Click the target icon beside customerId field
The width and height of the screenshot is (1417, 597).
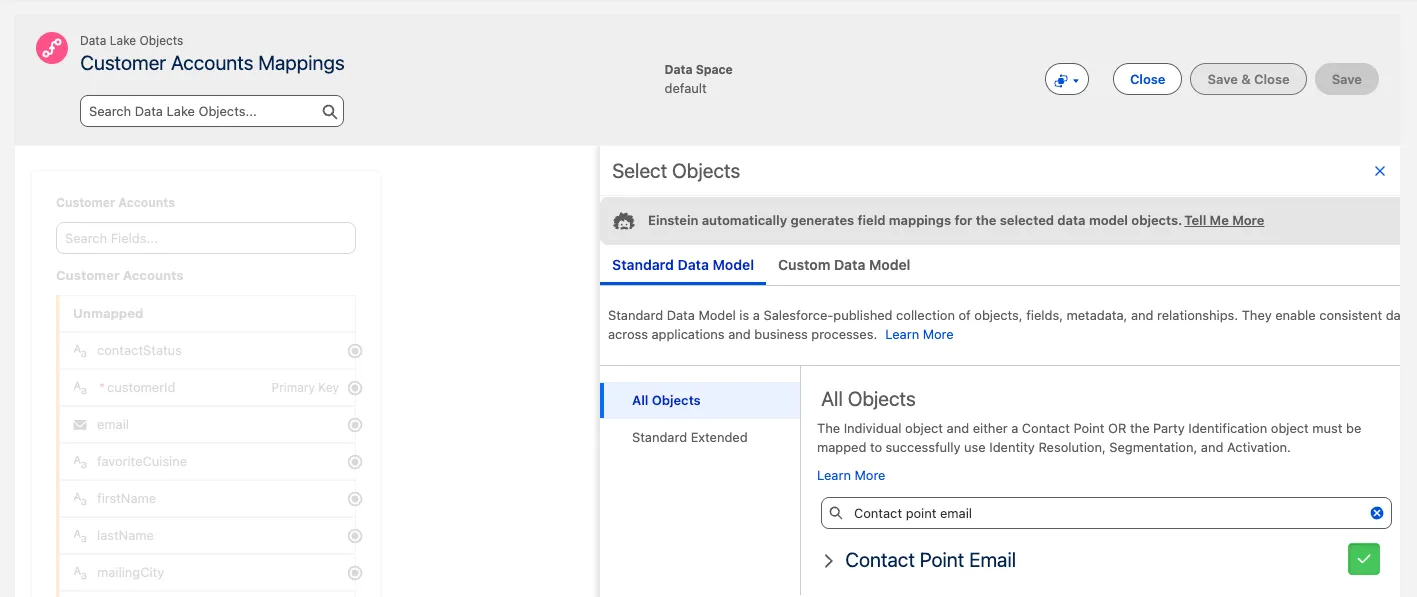tap(355, 388)
